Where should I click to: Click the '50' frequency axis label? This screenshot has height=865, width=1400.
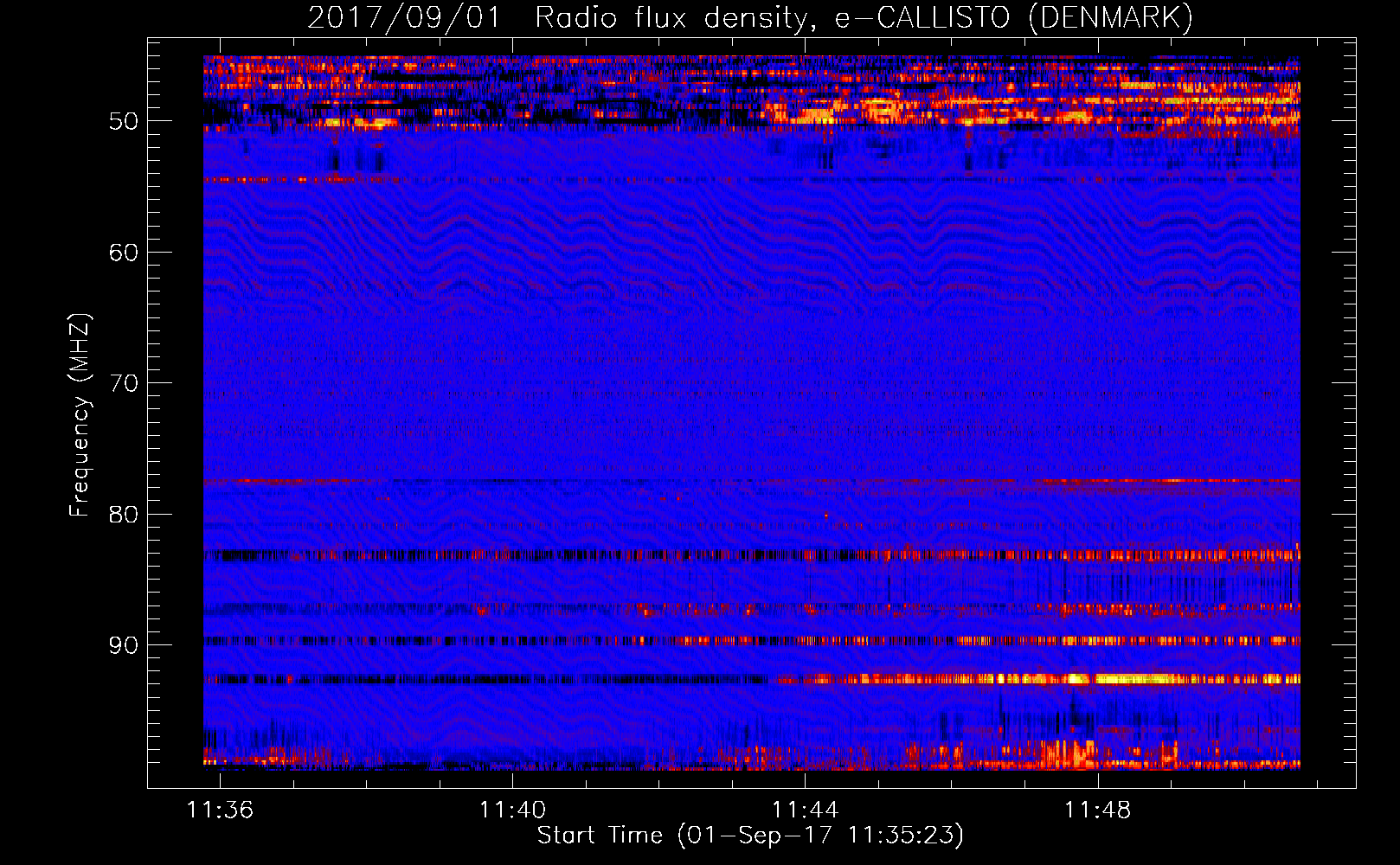point(124,121)
